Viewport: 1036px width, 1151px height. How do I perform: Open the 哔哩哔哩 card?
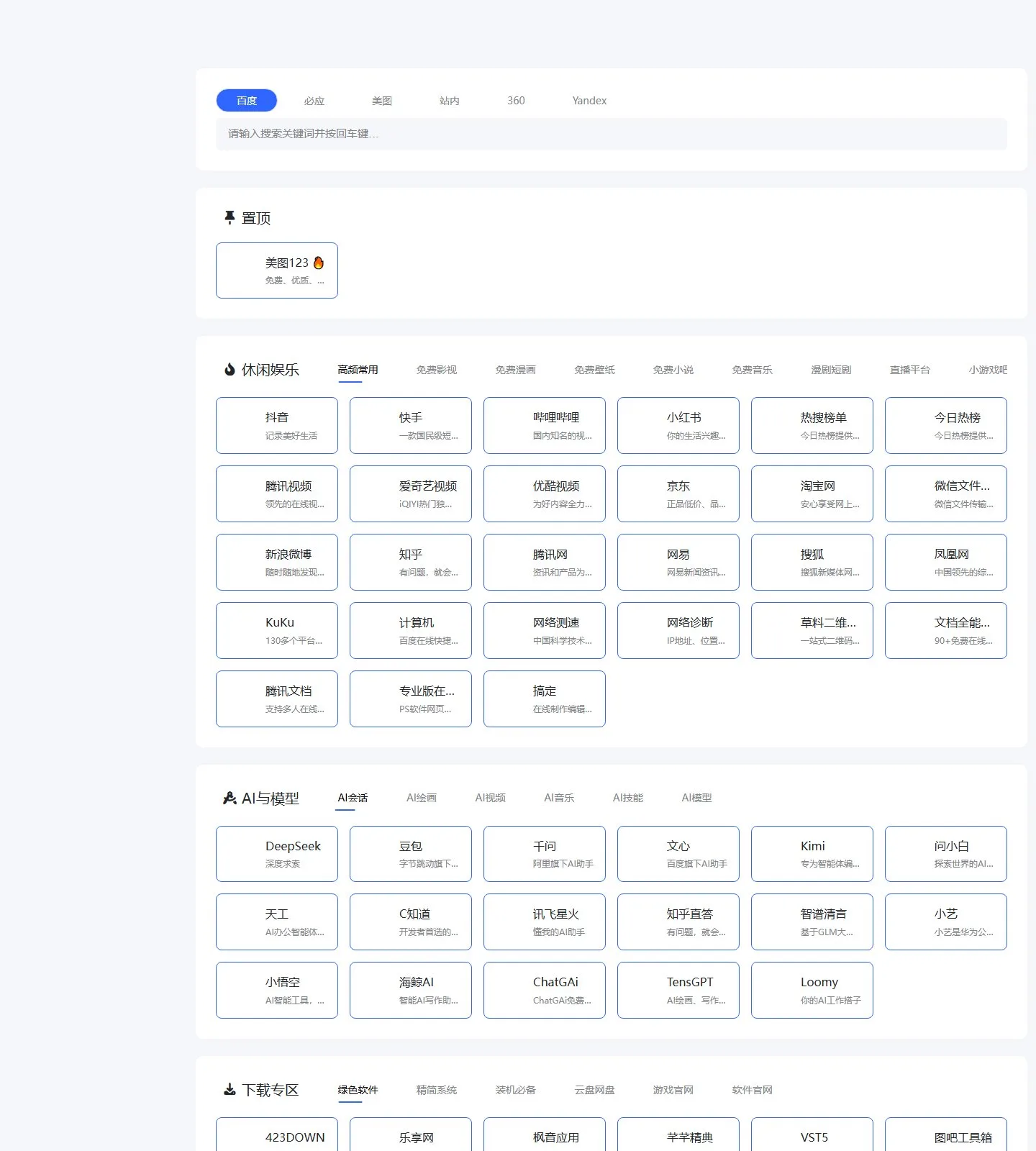coord(545,425)
